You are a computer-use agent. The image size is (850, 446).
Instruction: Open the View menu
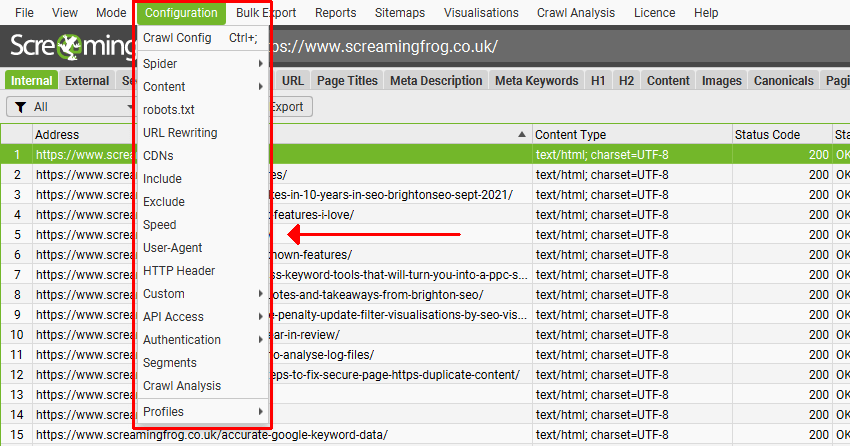pyautogui.click(x=65, y=12)
